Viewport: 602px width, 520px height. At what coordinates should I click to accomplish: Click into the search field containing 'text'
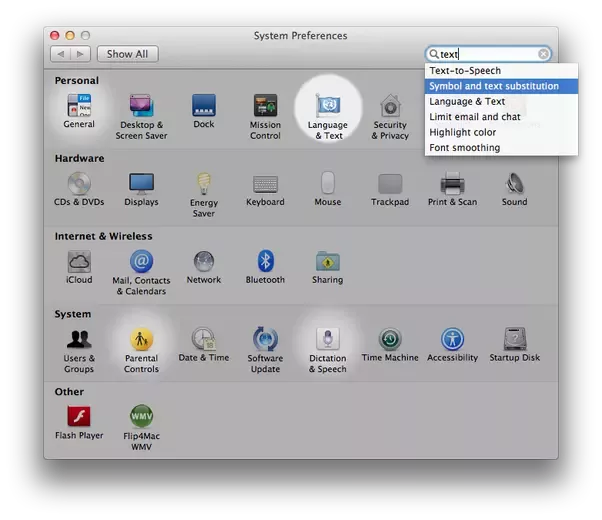click(488, 54)
